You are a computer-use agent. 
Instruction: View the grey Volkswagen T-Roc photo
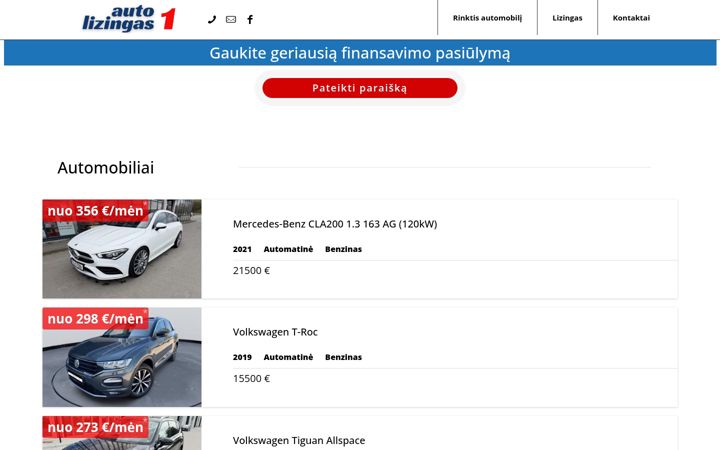(x=122, y=357)
